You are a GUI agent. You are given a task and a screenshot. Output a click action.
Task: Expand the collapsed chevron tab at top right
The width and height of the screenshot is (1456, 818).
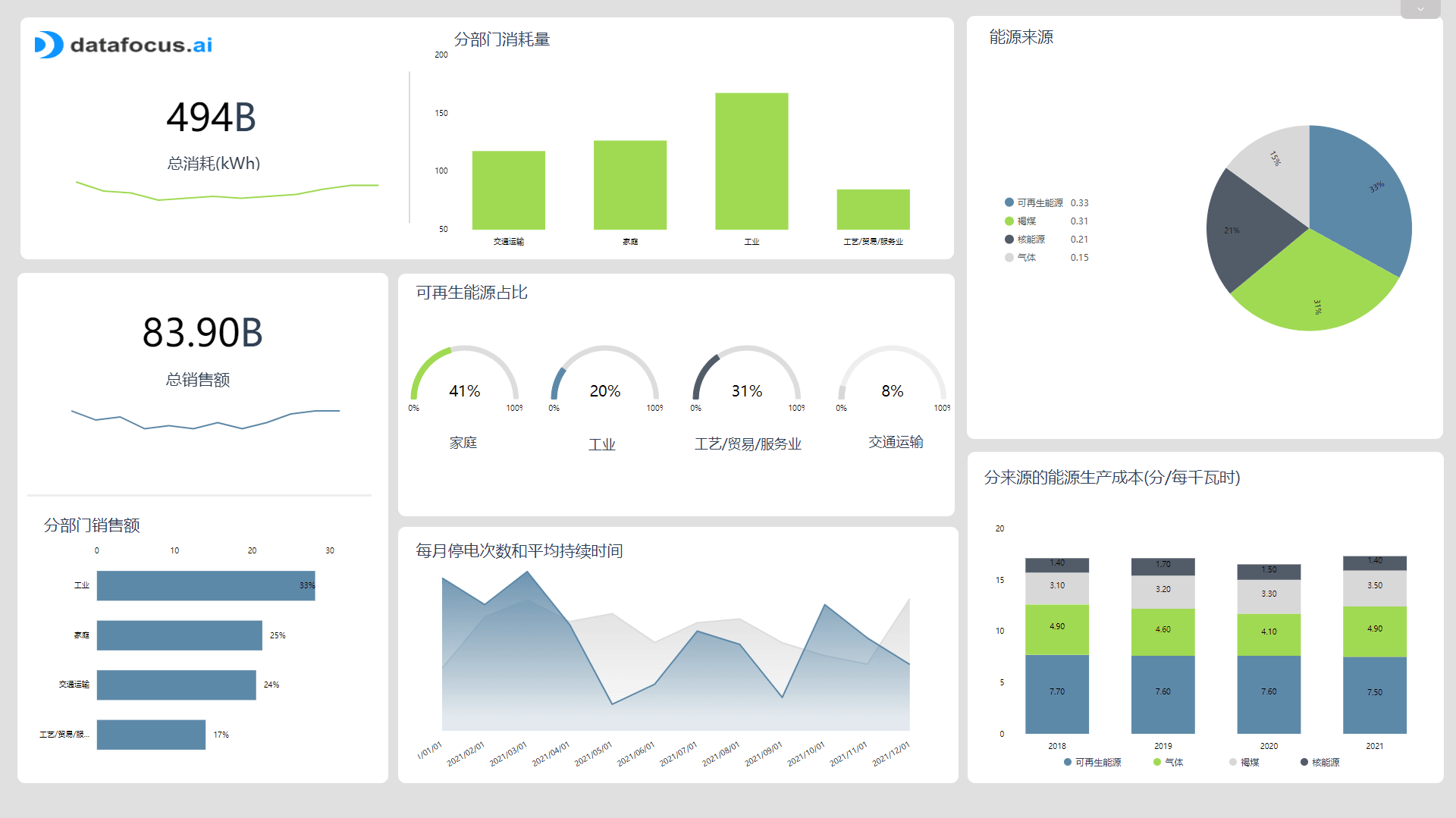click(x=1420, y=9)
